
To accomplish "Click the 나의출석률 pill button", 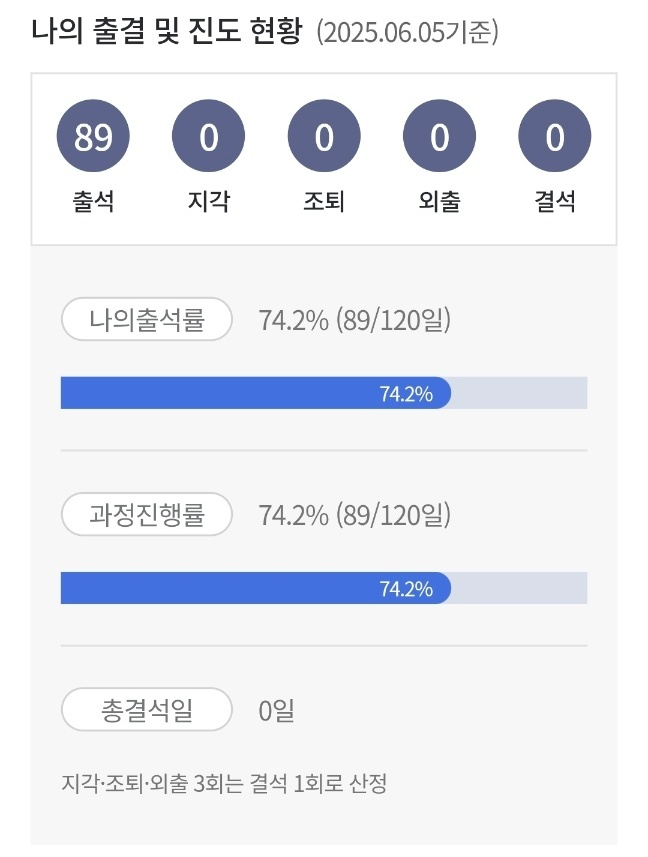I will click(x=146, y=321).
